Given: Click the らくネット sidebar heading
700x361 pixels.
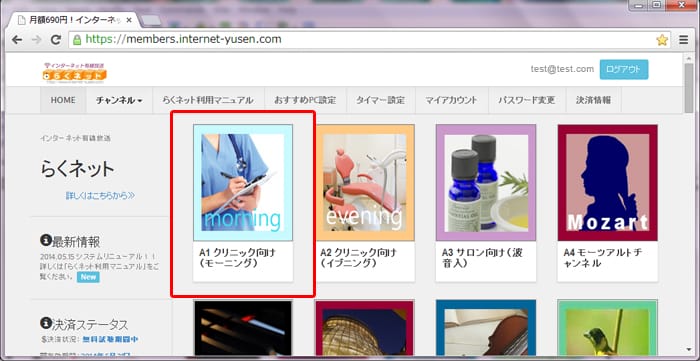Looking at the screenshot, I should tap(77, 170).
